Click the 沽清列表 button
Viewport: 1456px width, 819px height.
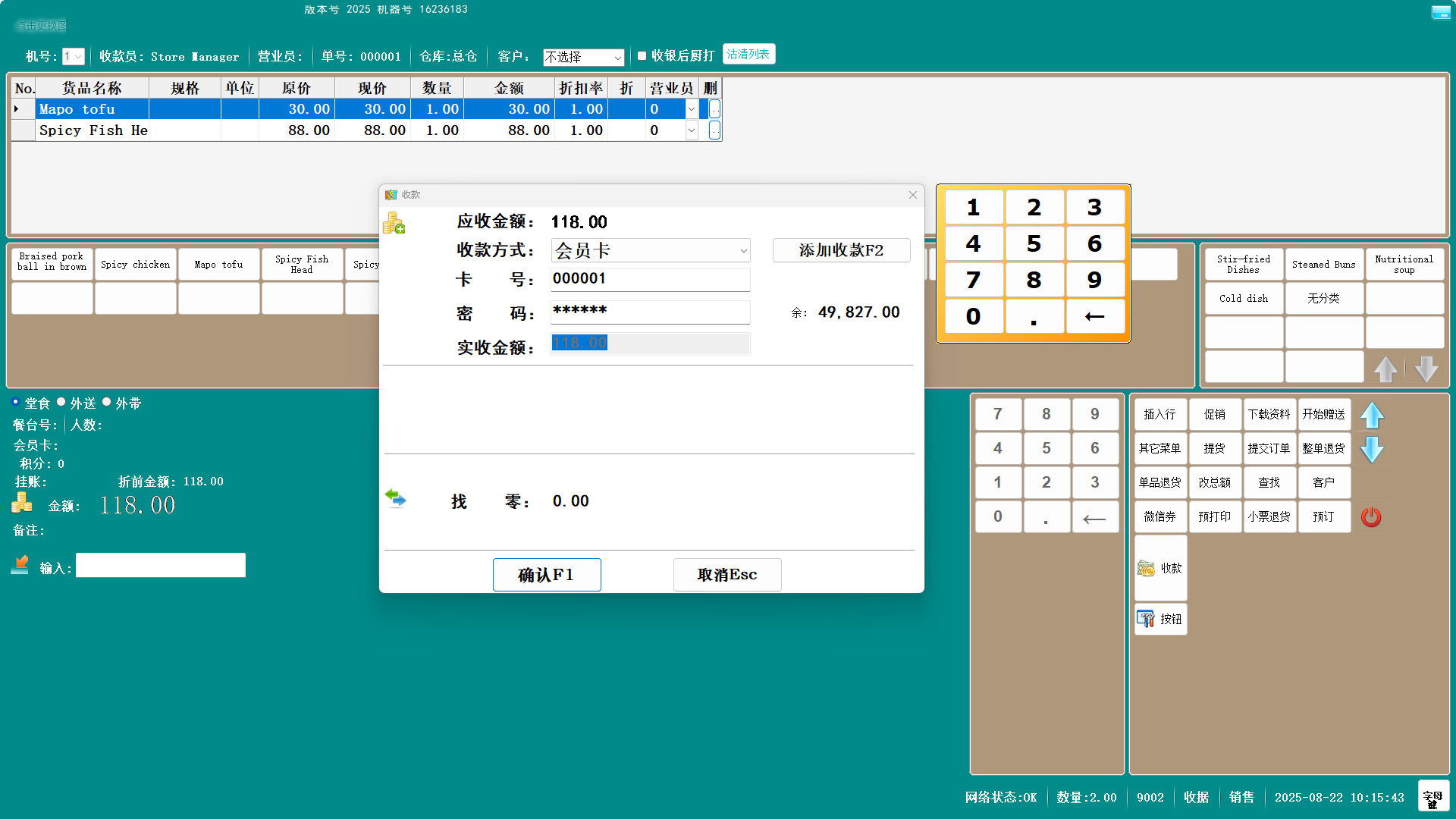tap(748, 55)
